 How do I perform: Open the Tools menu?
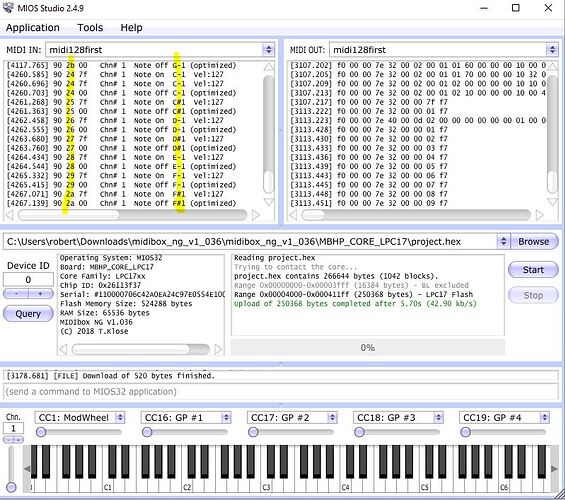click(x=90, y=28)
